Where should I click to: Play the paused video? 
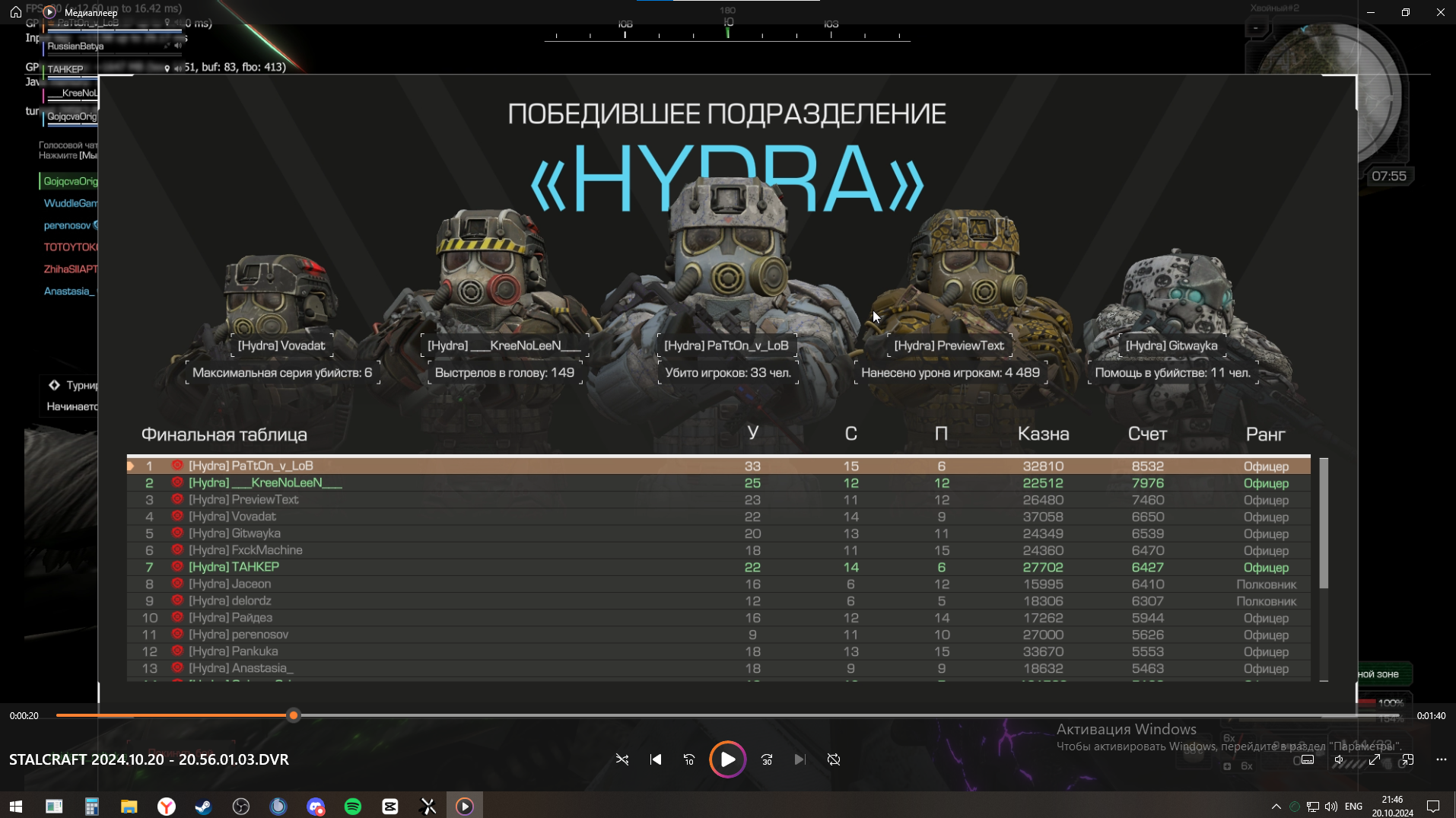pyautogui.click(x=727, y=759)
